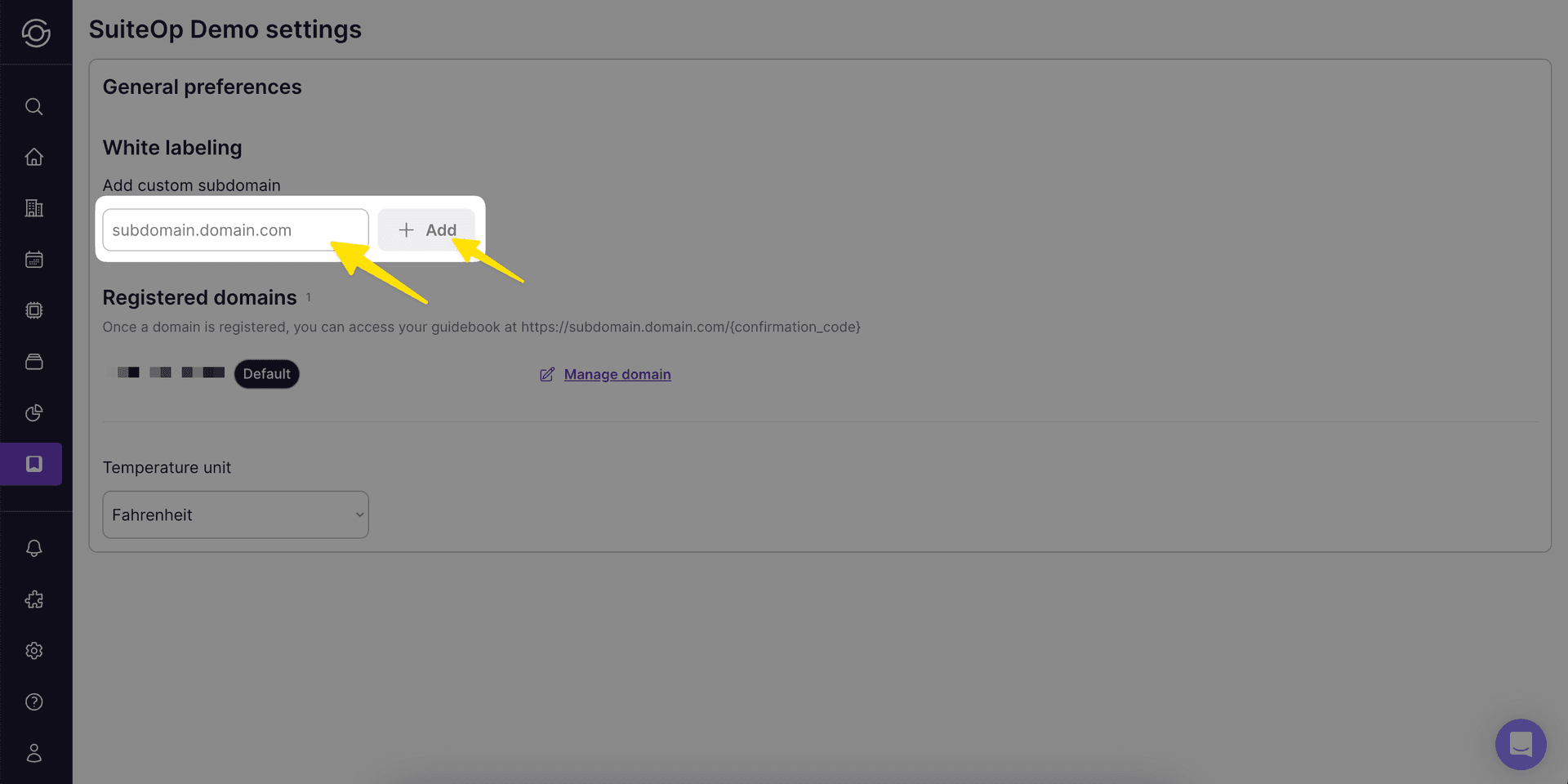Open the settings gear icon
Screen dimensions: 1568x784
pyautogui.click(x=33, y=651)
